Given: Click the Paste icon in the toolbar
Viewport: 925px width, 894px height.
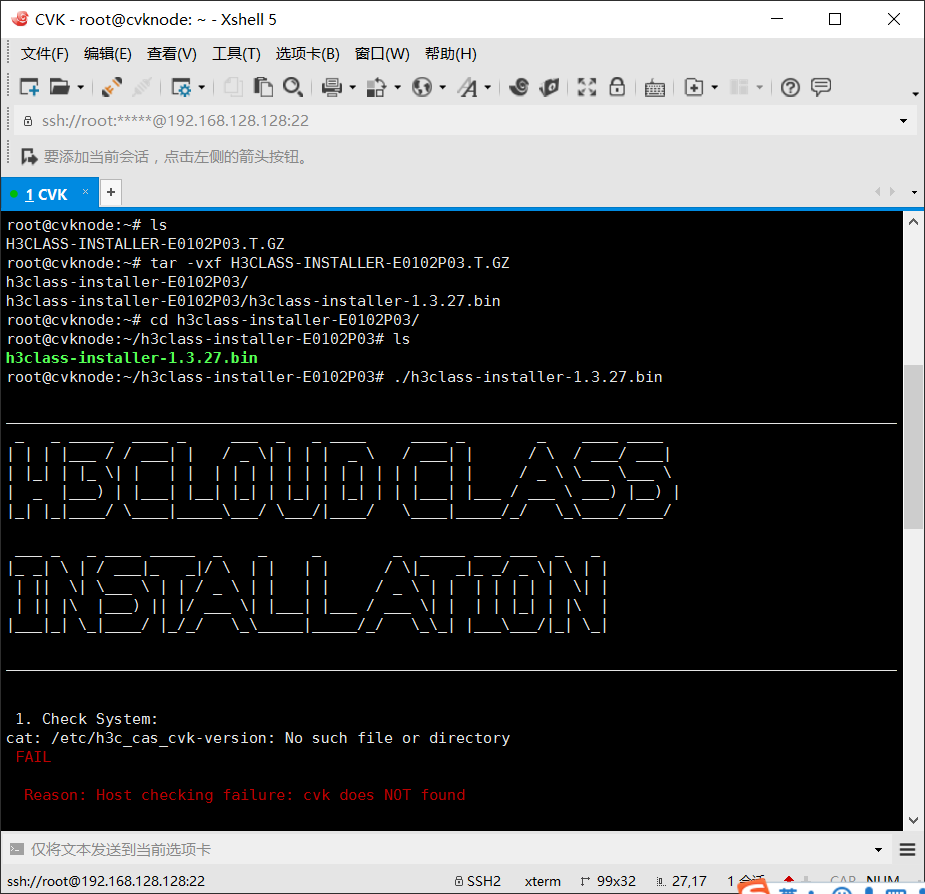Looking at the screenshot, I should coord(263,87).
